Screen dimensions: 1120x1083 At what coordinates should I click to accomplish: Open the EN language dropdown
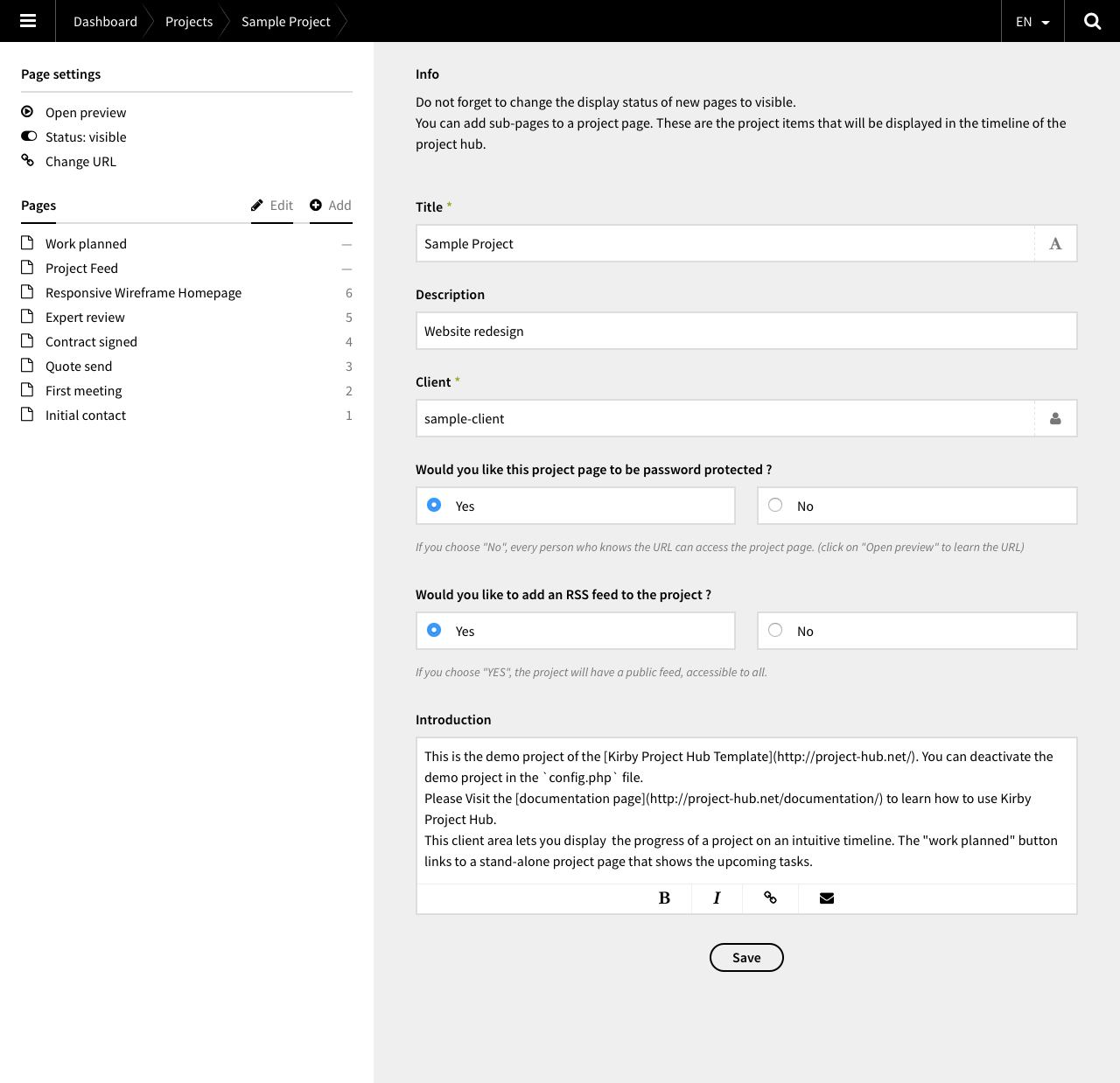coord(1032,20)
